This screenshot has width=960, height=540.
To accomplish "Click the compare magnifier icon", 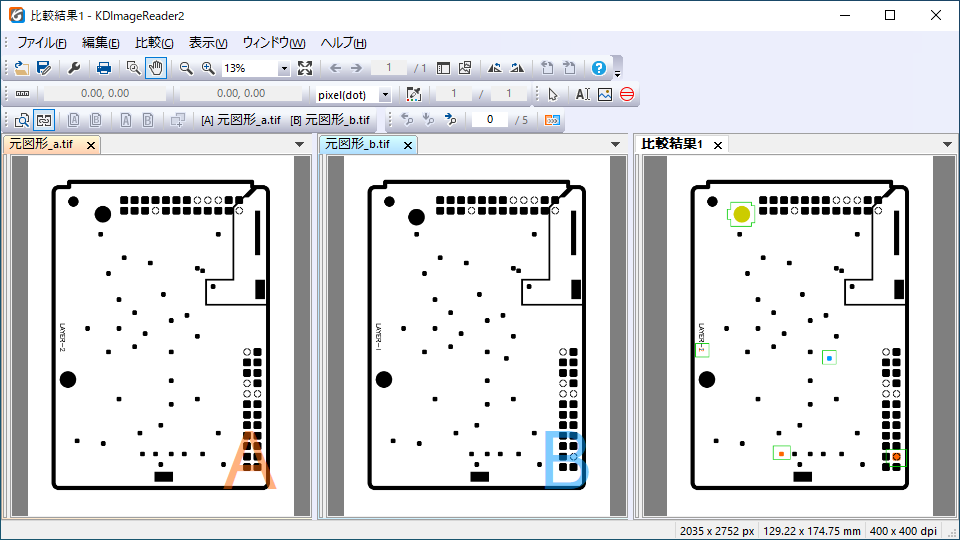I will 21,120.
